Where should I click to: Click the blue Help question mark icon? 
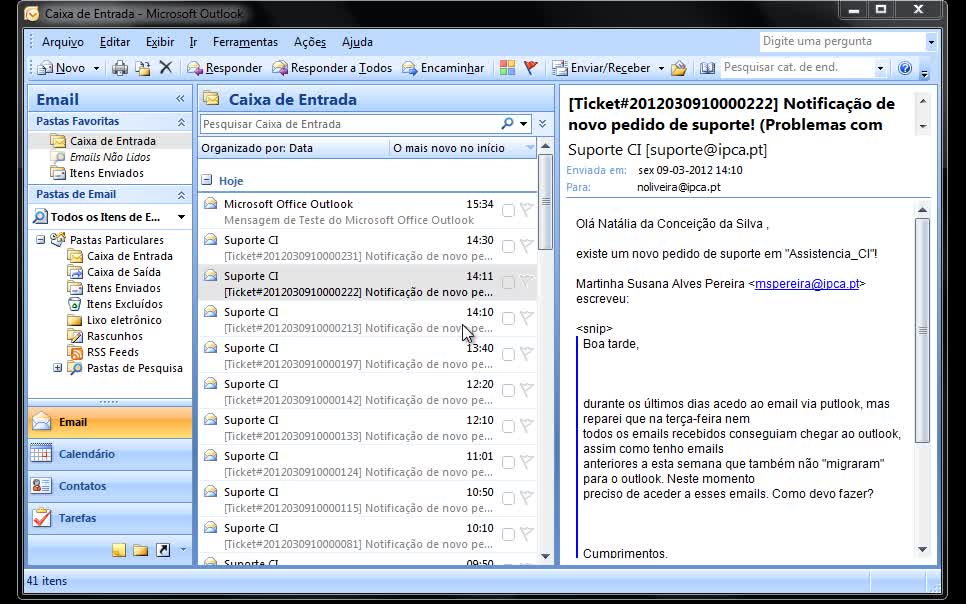[x=904, y=68]
